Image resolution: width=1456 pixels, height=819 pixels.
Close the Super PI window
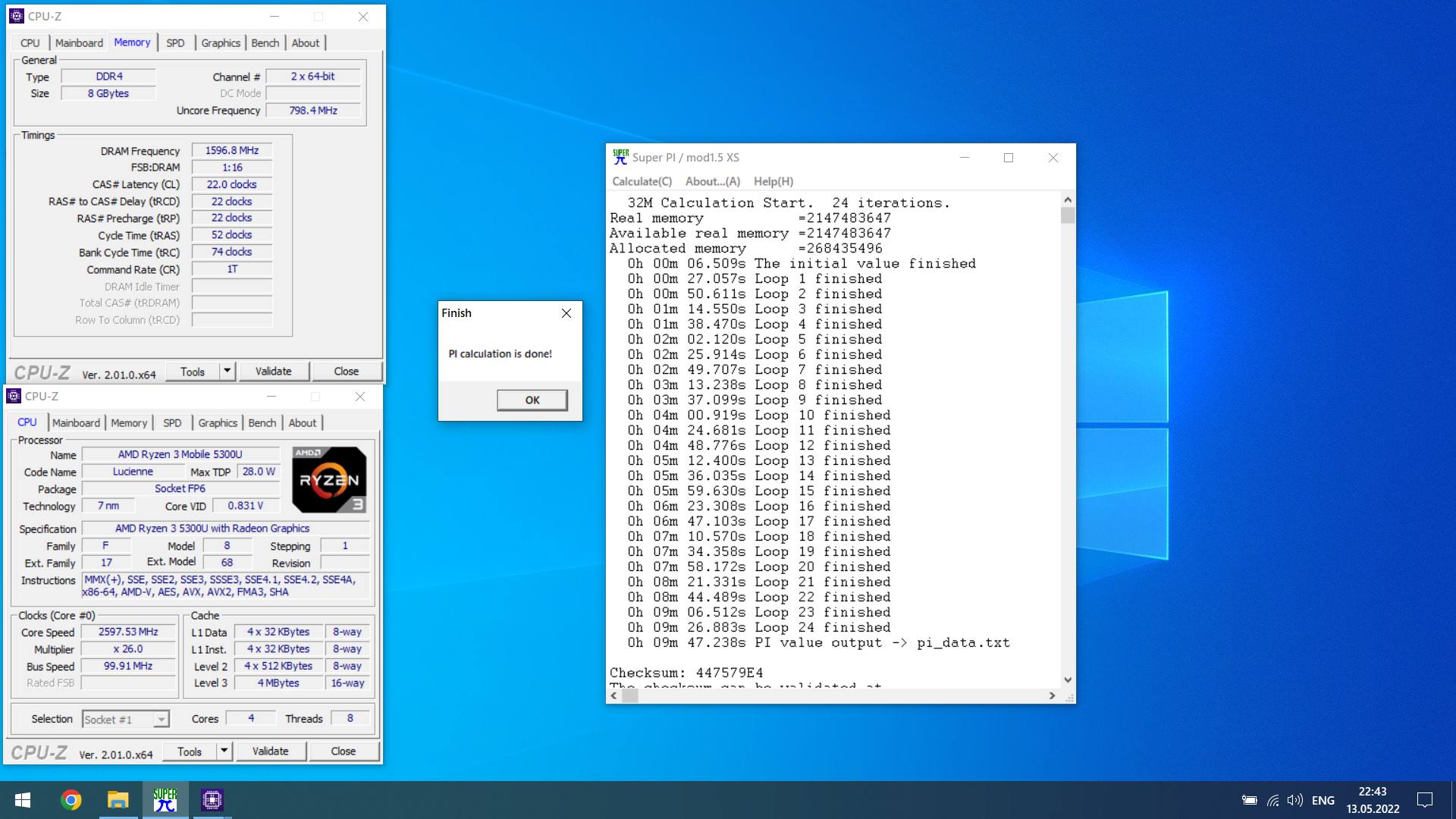1053,158
